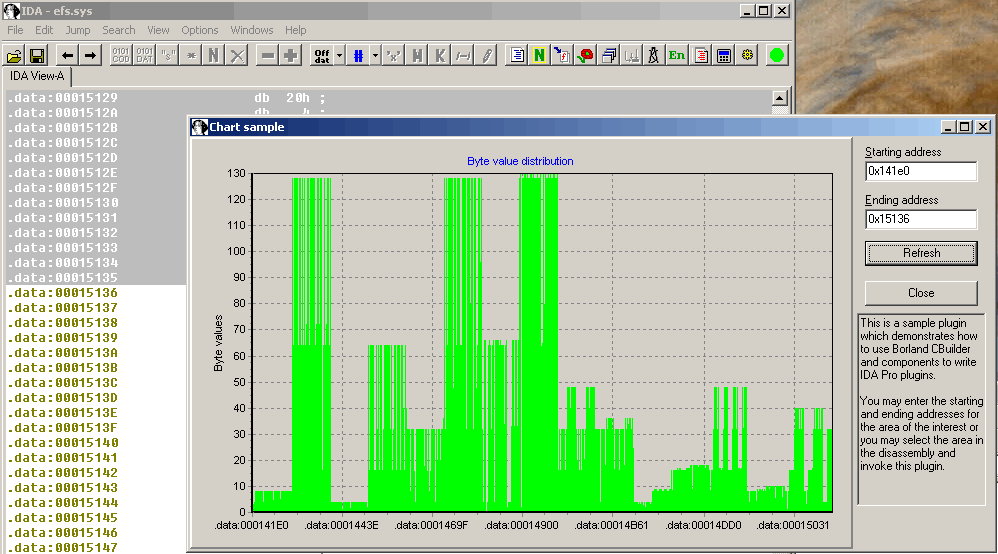Click the yellow 'N' names icon
Image resolution: width=998 pixels, height=554 pixels.
[539, 55]
